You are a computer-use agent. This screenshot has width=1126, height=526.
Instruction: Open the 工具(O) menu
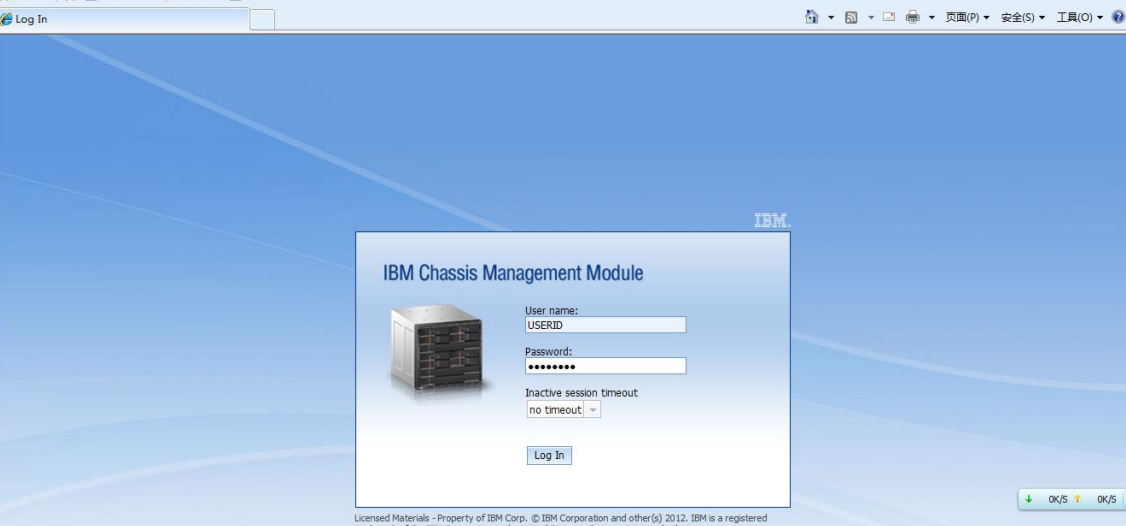[x=1079, y=17]
